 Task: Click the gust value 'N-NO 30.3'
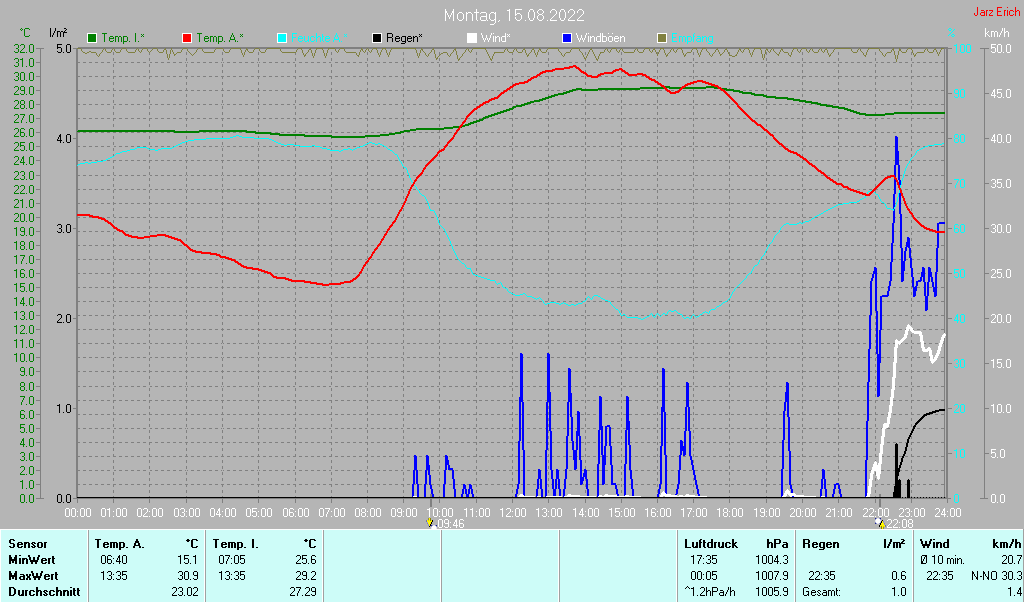click(x=997, y=577)
